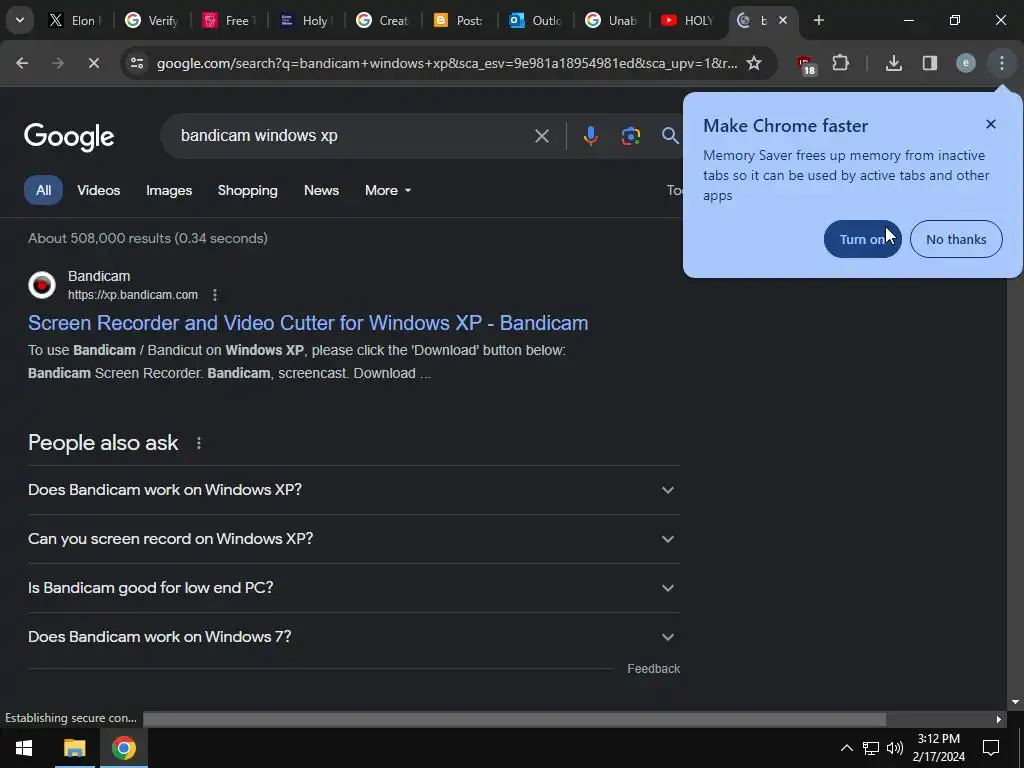Switch to the Creat Google tab

[x=381, y=20]
